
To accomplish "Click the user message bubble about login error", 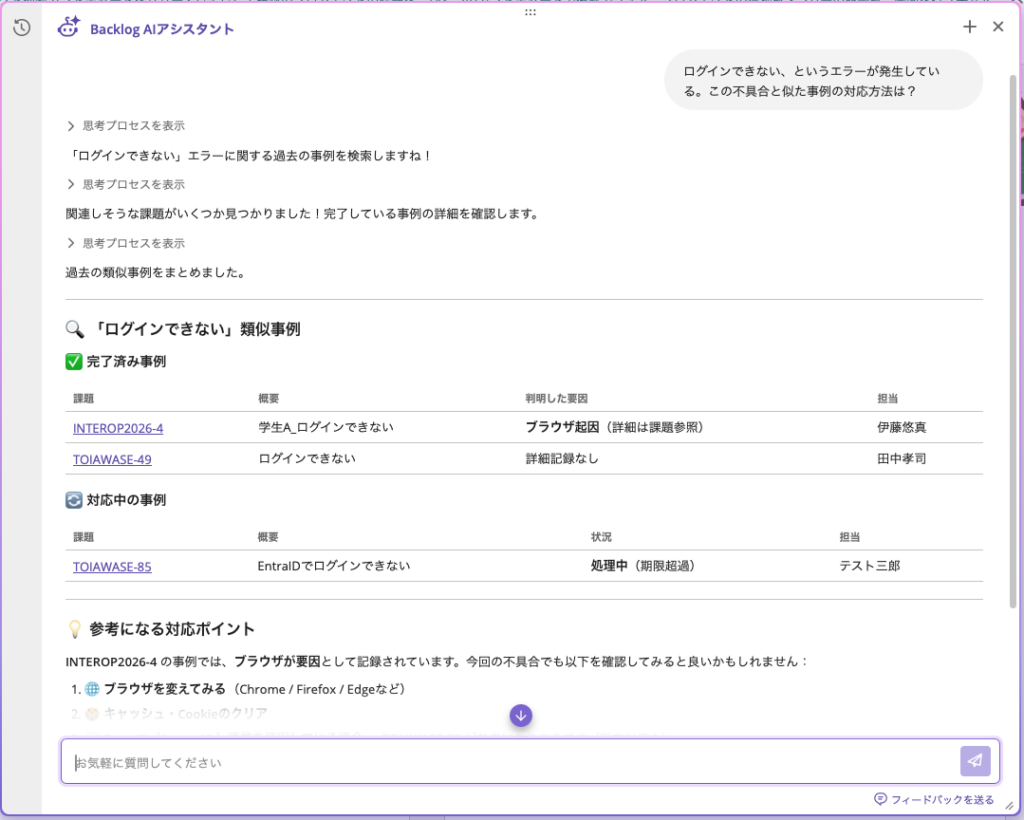I will pyautogui.click(x=824, y=80).
